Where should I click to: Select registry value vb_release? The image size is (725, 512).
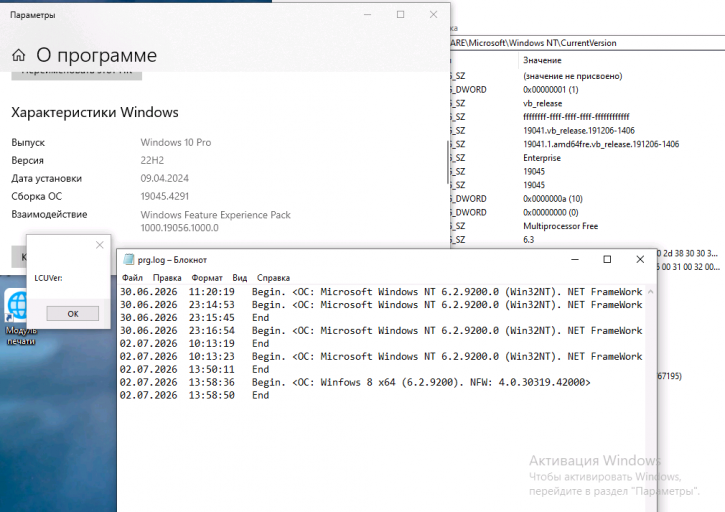[542, 103]
